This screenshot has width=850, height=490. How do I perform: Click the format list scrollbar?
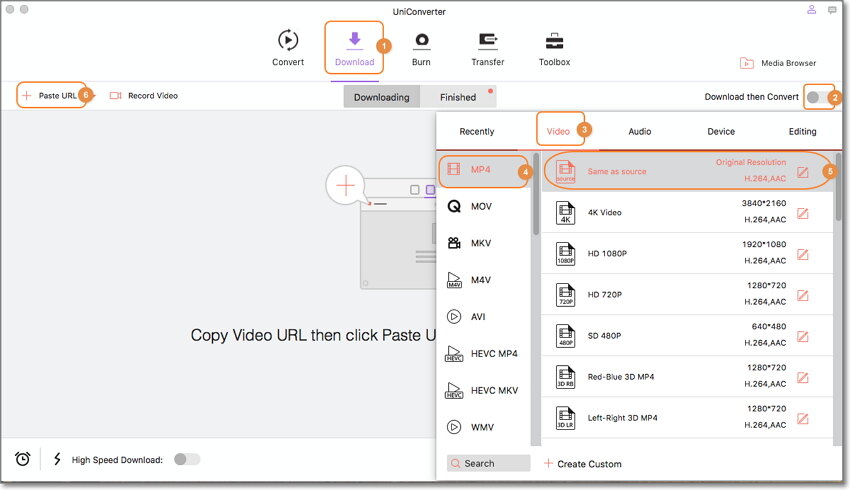point(536,195)
